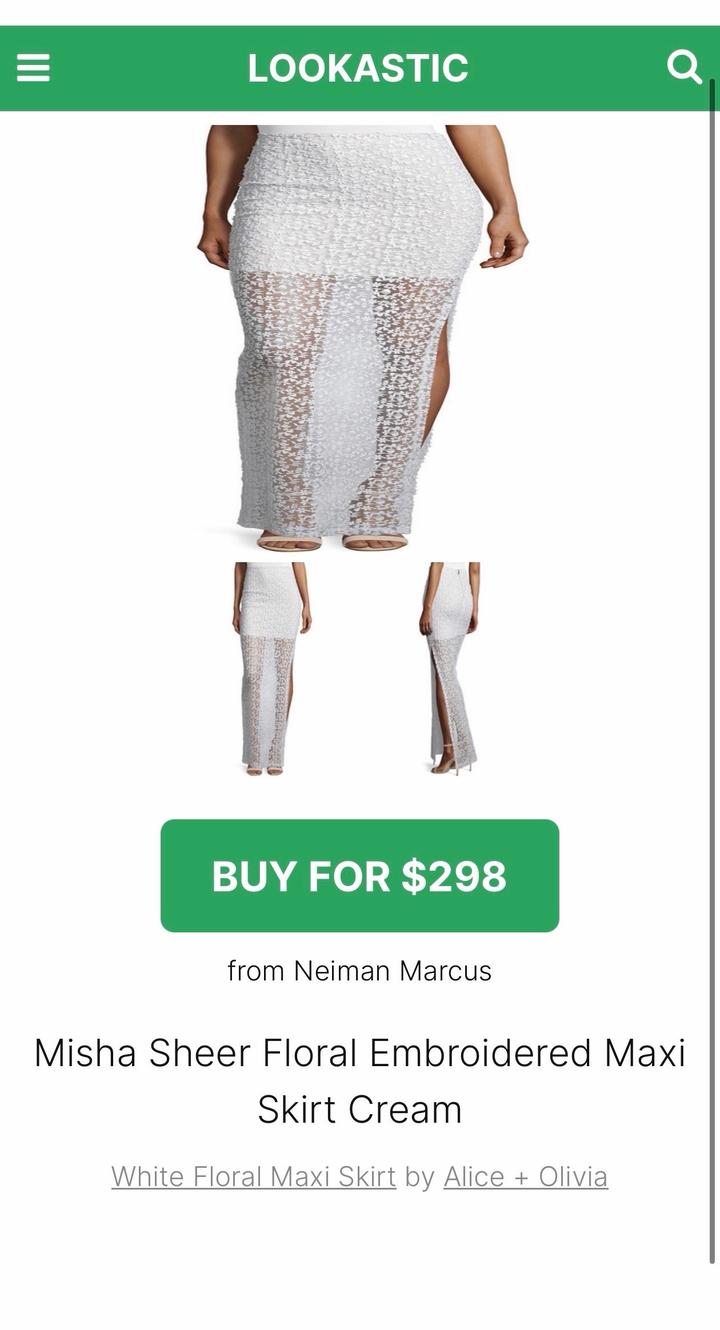Click 'Skirt Cream' in the product title
Viewport: 720px width, 1330px height.
click(x=360, y=1109)
